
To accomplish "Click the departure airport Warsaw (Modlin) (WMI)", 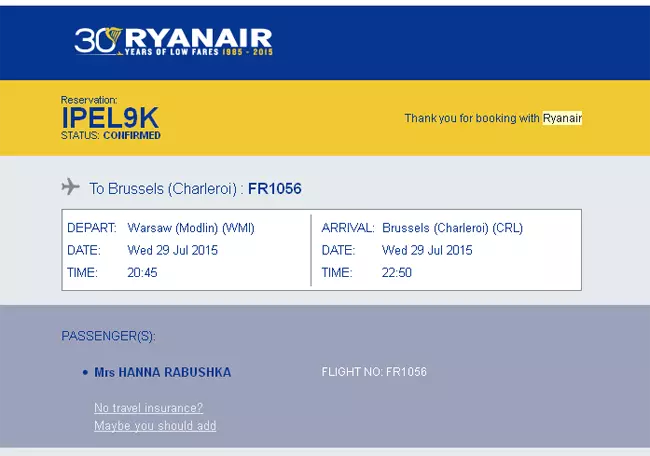I will tap(191, 228).
